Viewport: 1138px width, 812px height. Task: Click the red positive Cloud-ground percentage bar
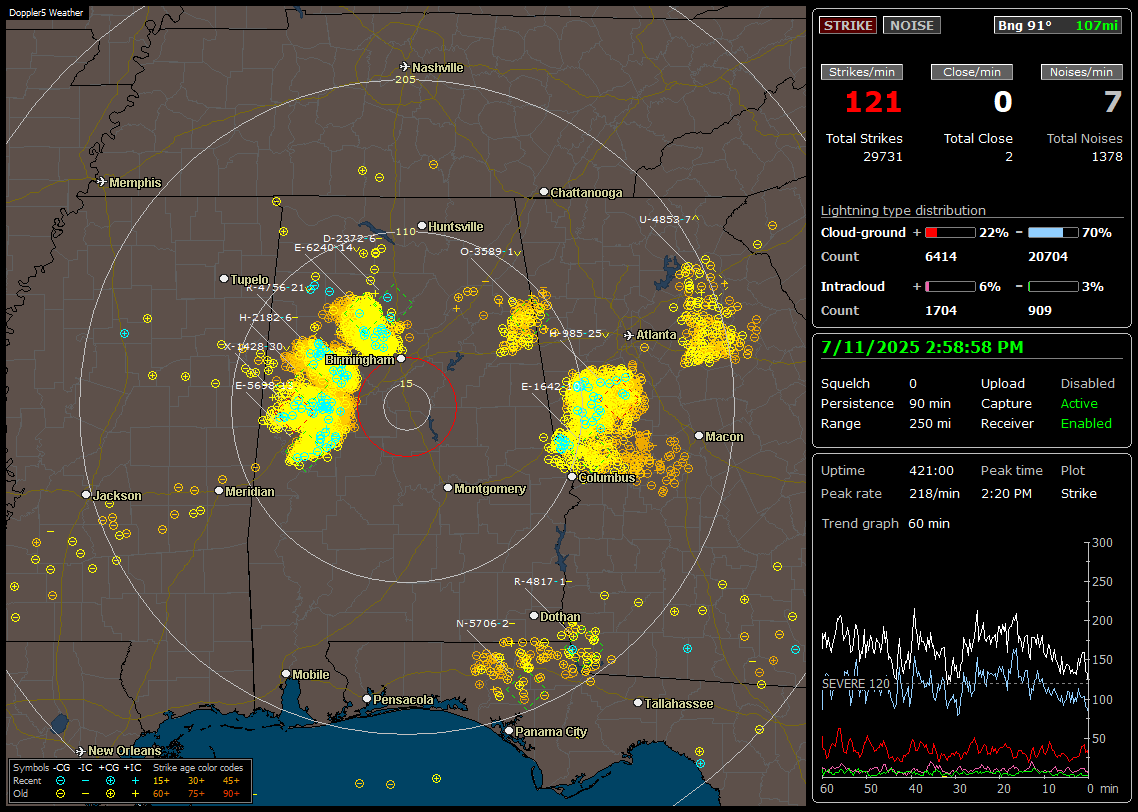tap(950, 233)
